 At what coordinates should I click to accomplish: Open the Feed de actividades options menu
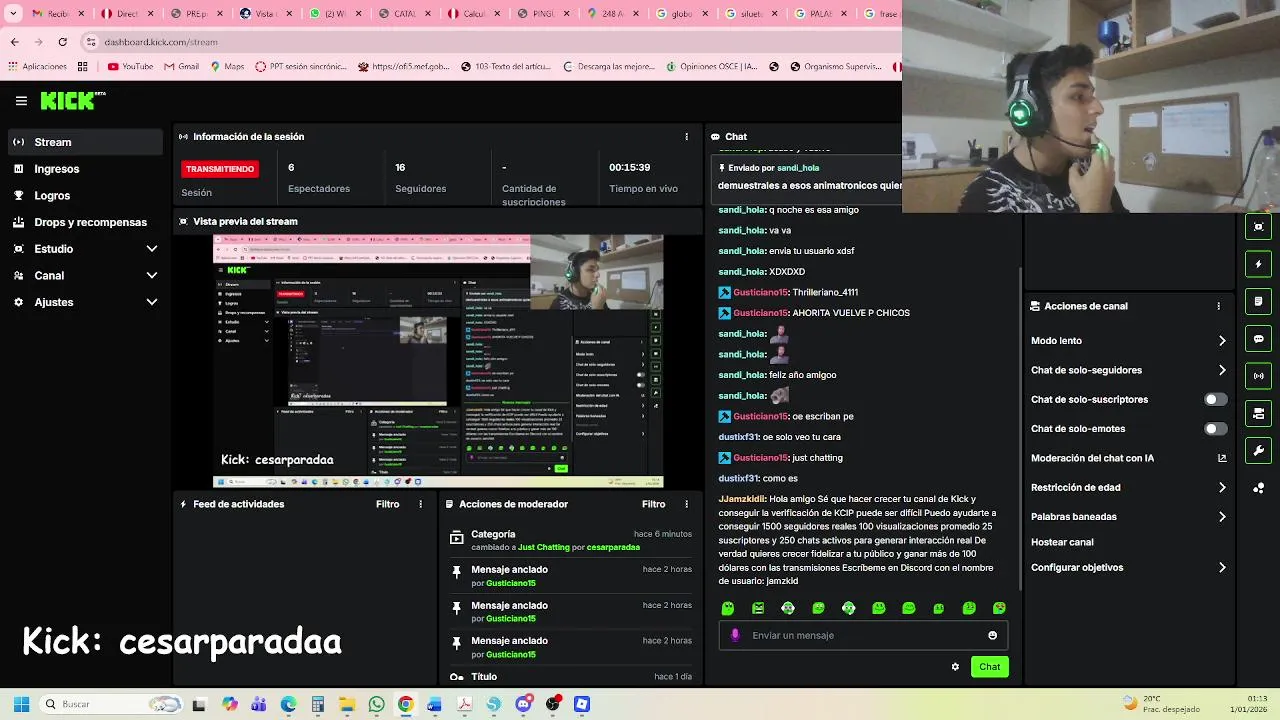tap(420, 504)
